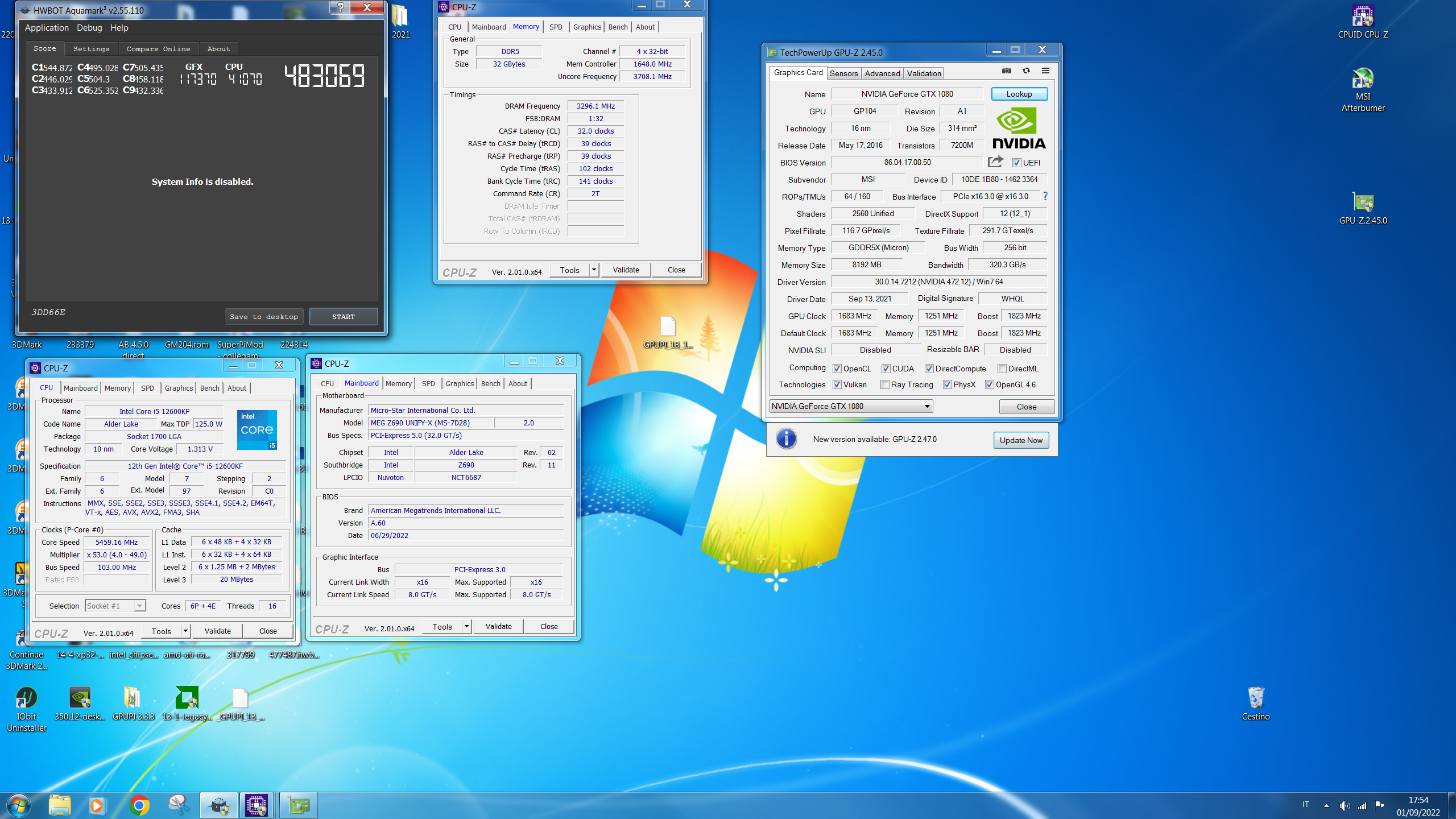Click Update Now button

click(1021, 440)
